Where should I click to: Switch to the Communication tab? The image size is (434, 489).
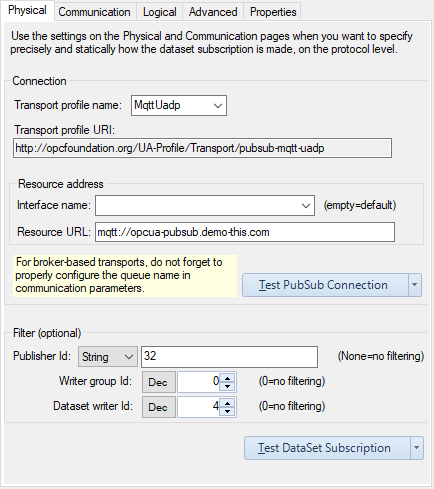95,12
